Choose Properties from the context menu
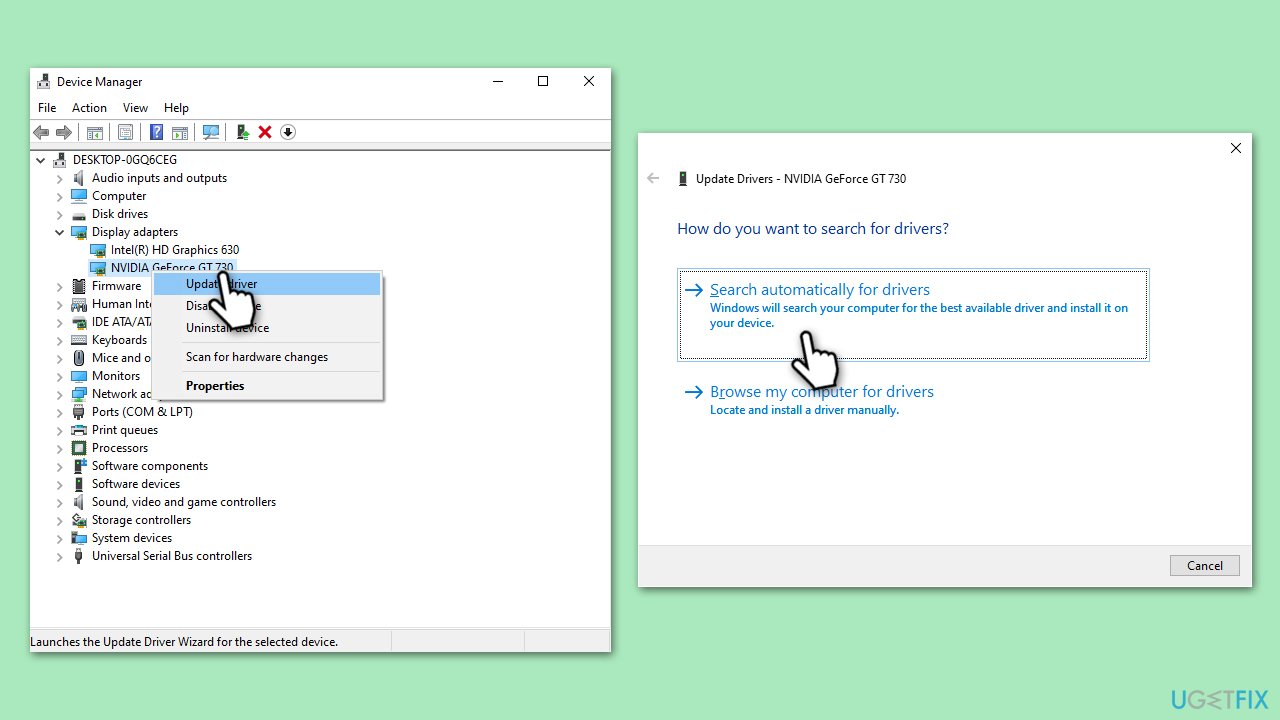1280x720 pixels. [267, 386]
